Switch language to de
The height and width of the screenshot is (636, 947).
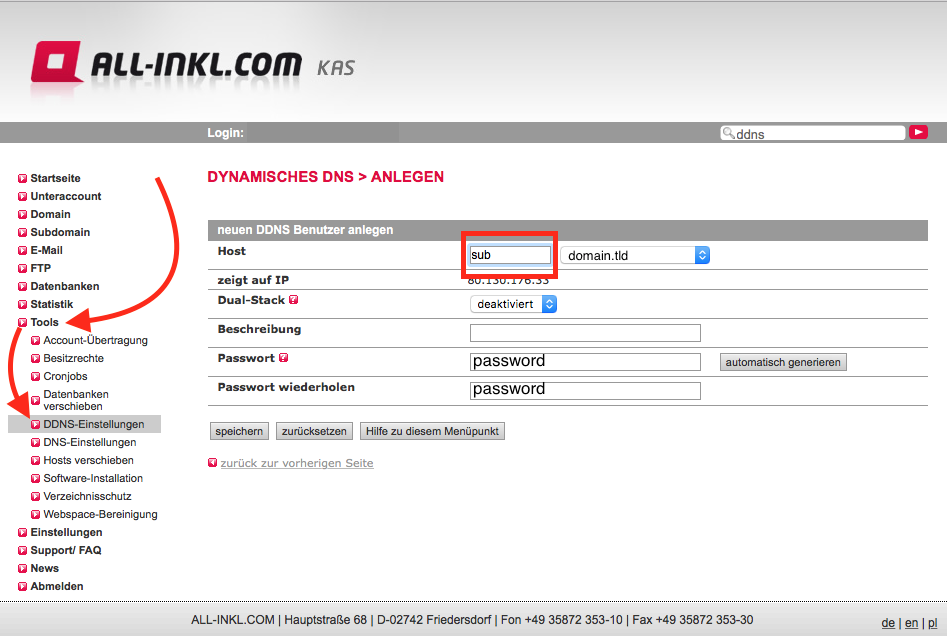click(x=888, y=623)
